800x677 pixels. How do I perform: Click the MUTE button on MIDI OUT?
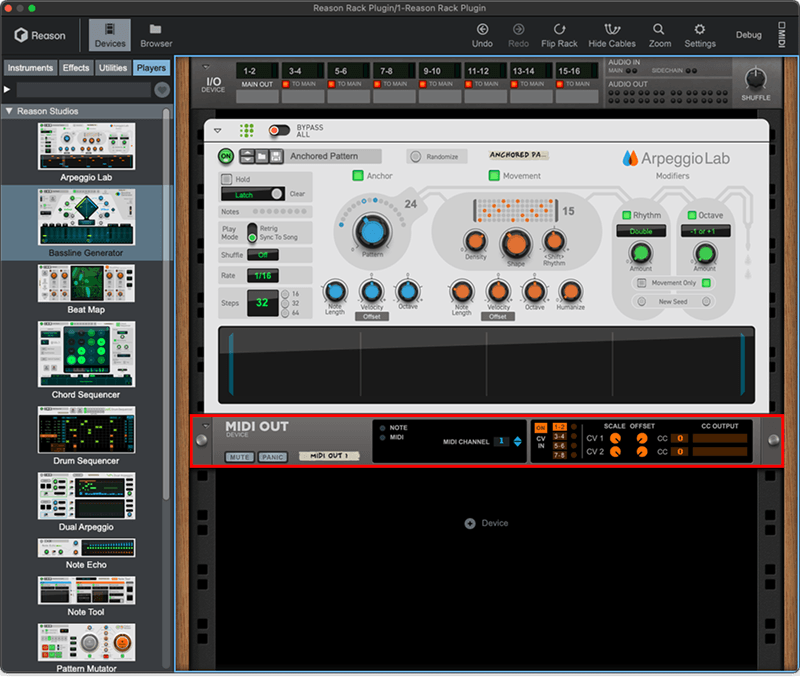[239, 458]
